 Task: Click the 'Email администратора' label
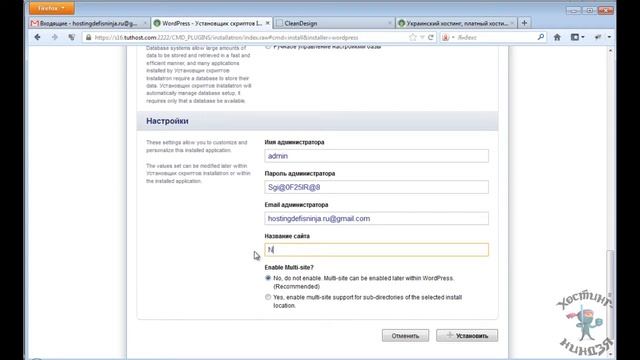pos(296,204)
